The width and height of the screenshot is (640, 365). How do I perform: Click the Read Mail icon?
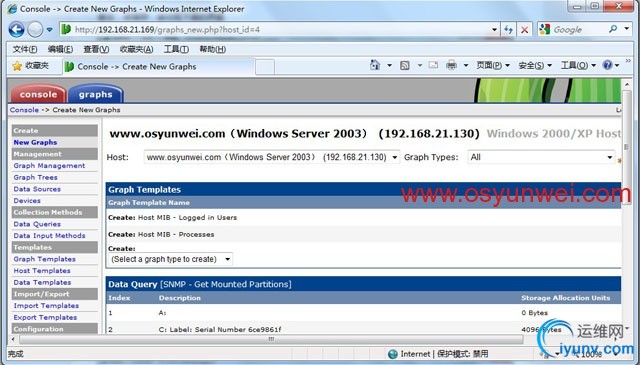point(433,65)
